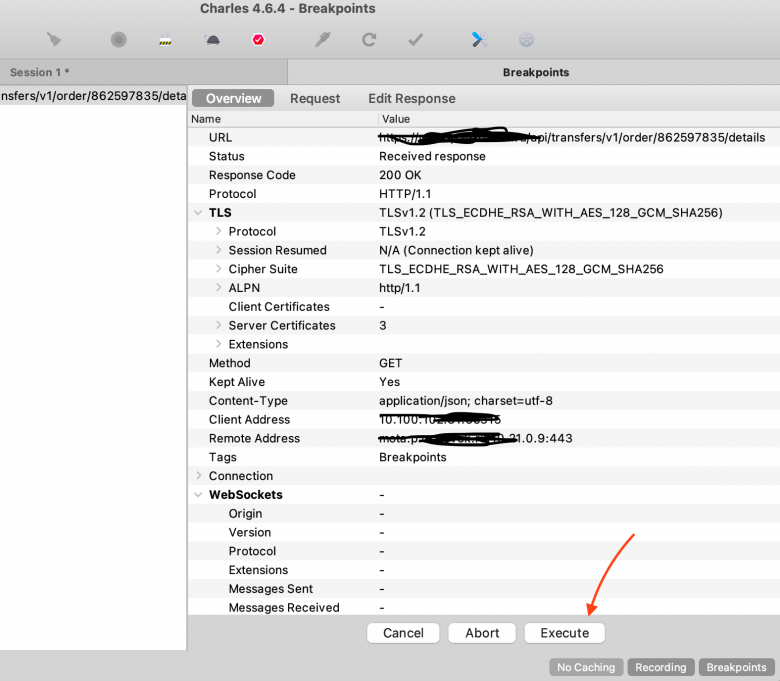Toggle SSL proxying padlock icon
The image size is (780, 681).
point(165,39)
